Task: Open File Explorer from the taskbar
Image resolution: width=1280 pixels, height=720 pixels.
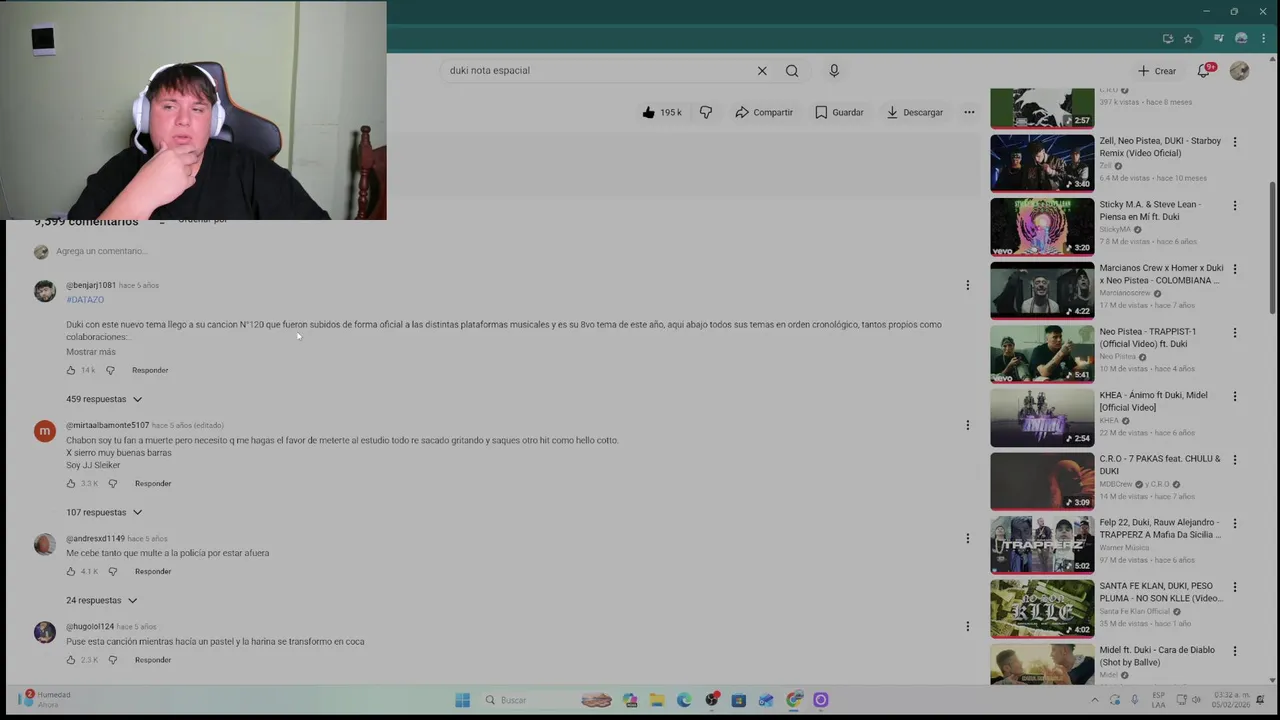Action: (657, 700)
